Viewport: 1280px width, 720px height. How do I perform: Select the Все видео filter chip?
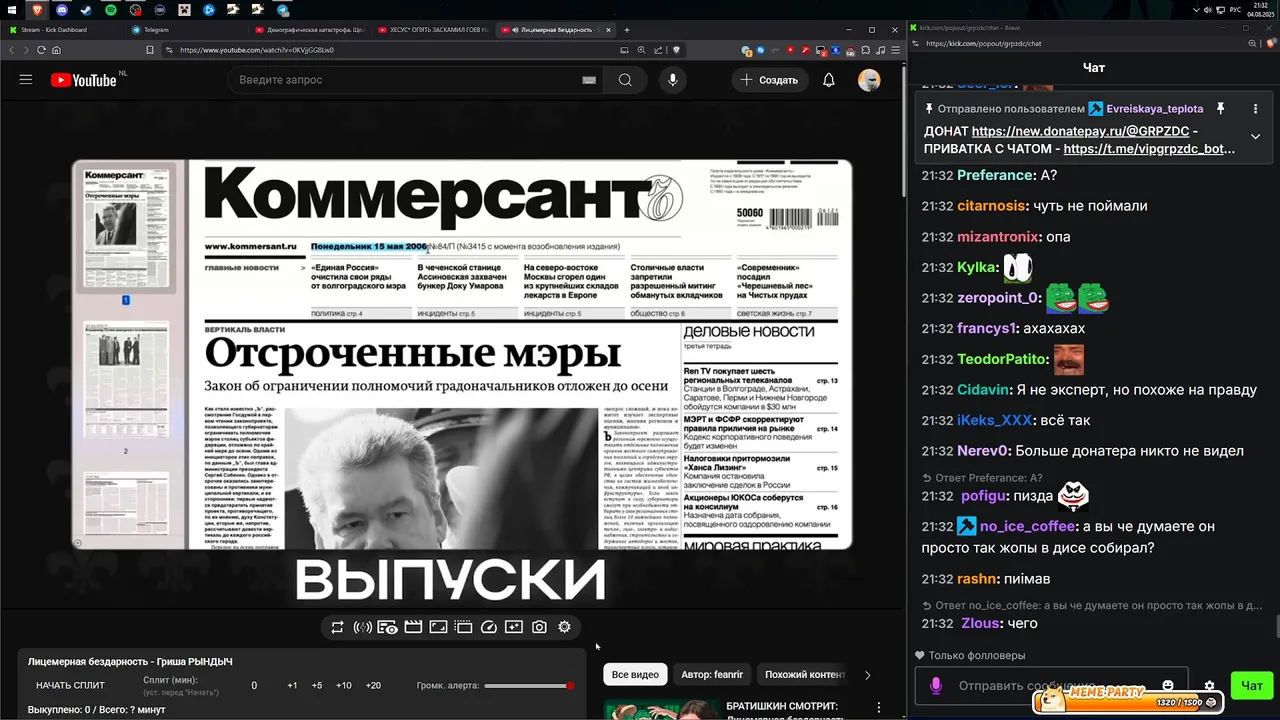coord(635,675)
